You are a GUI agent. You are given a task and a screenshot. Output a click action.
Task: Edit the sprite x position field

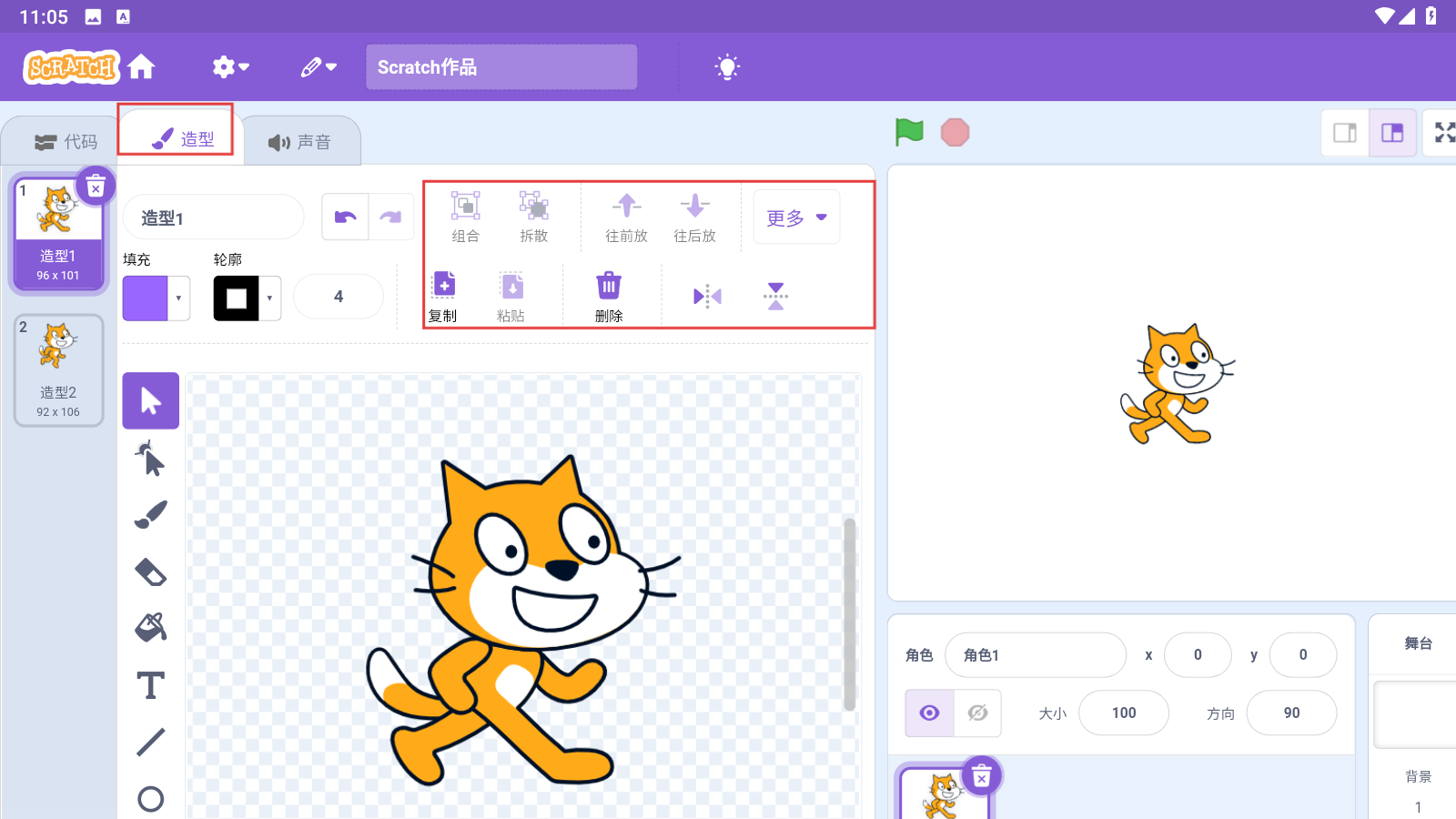pyautogui.click(x=1198, y=655)
